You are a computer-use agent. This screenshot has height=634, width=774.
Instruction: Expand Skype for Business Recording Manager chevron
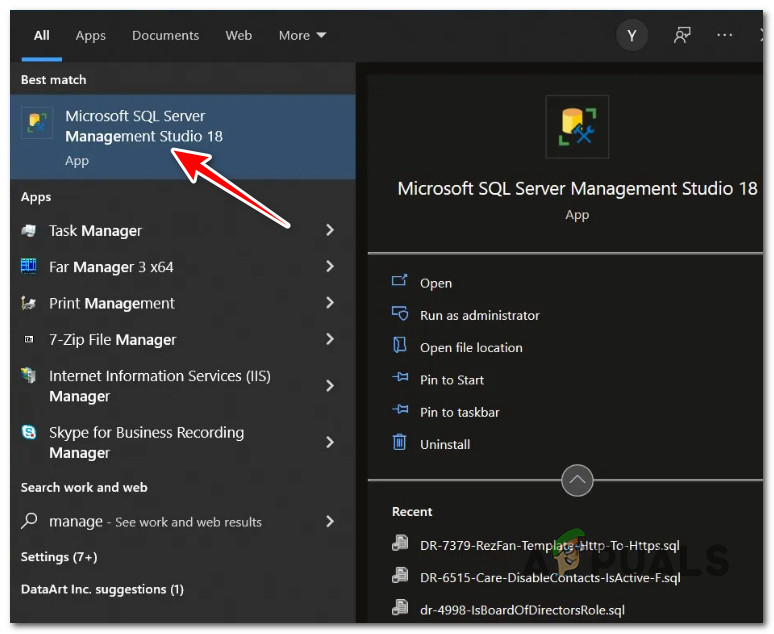click(x=330, y=442)
